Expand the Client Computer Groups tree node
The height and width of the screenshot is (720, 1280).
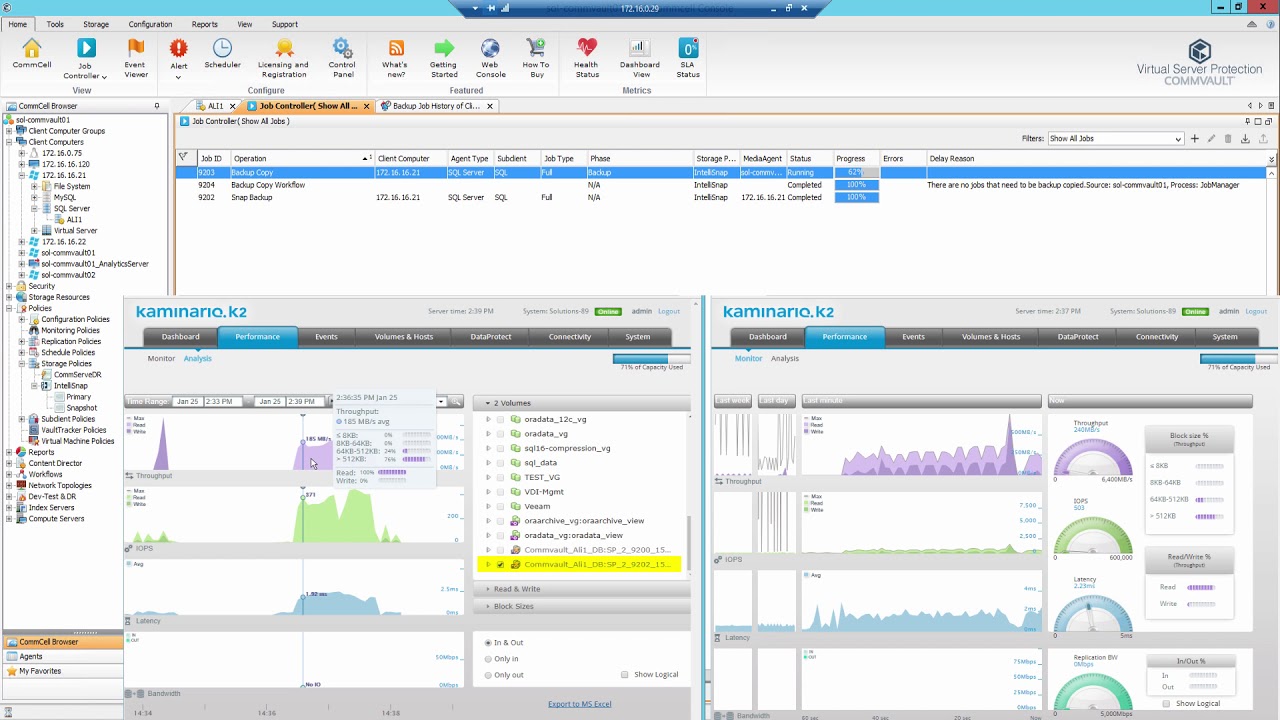coord(9,131)
